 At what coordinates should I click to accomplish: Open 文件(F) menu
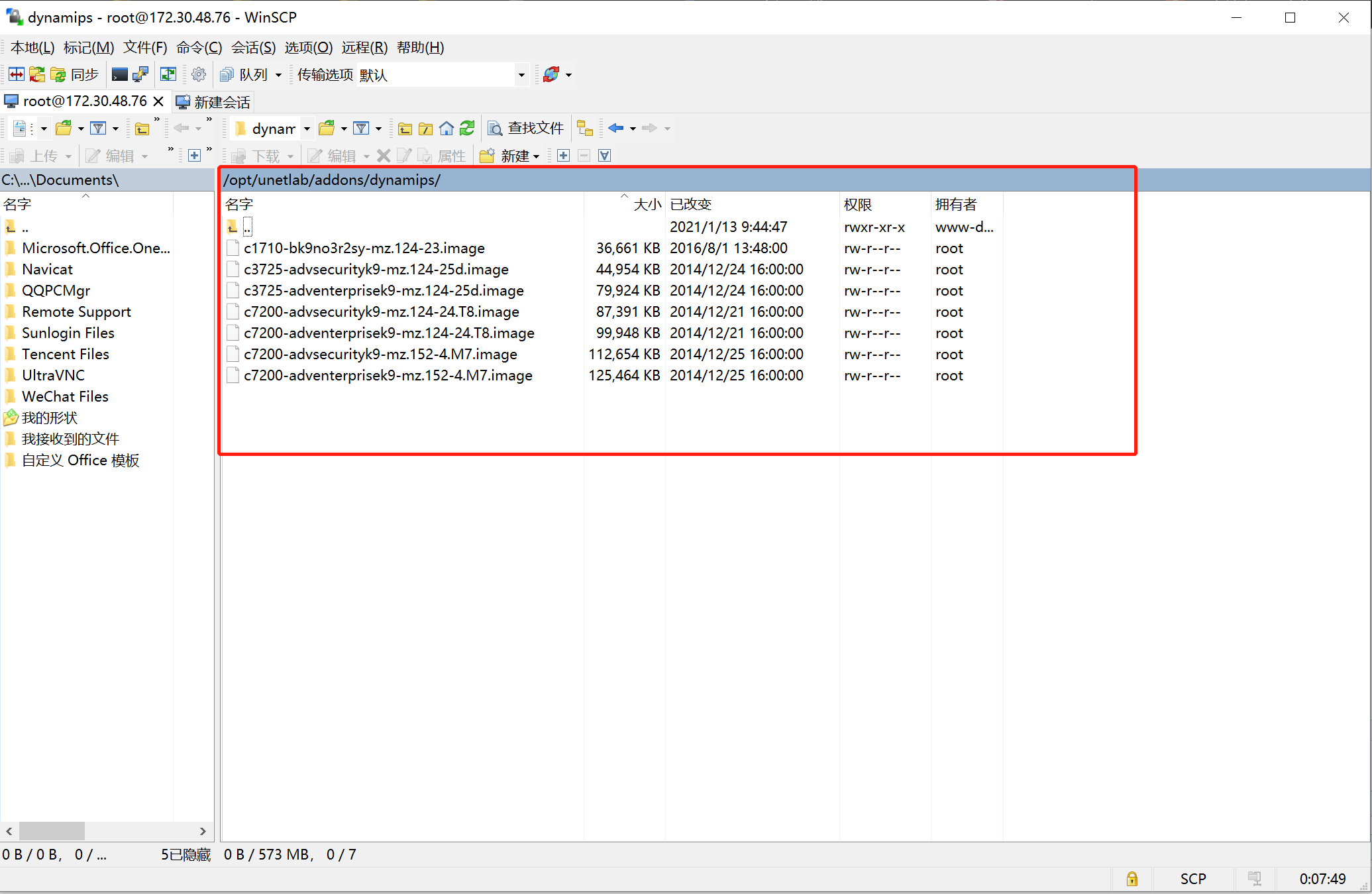pos(145,48)
